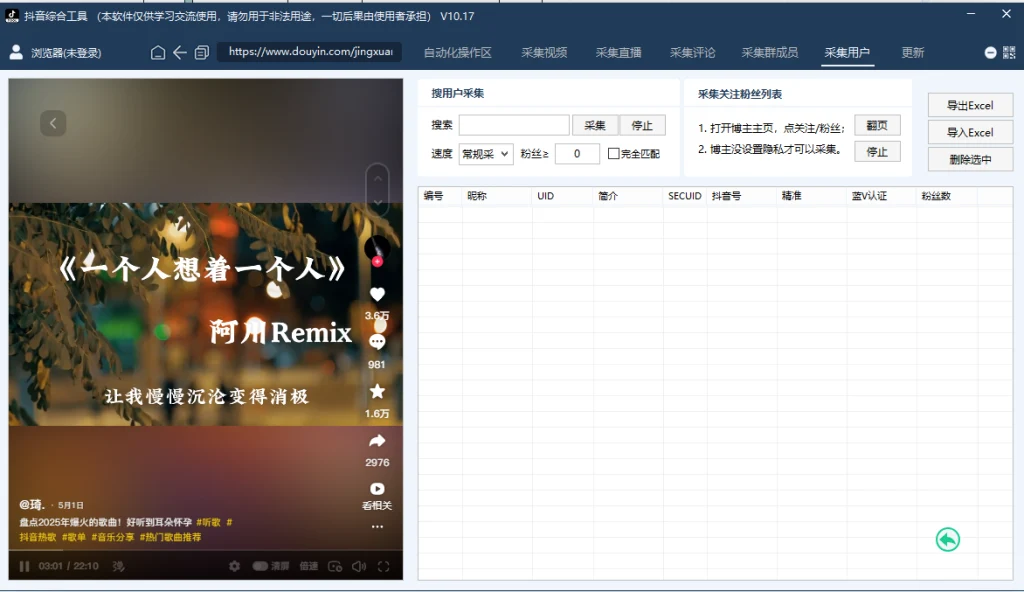
Task: Click the video progress bar
Action: click(x=206, y=551)
